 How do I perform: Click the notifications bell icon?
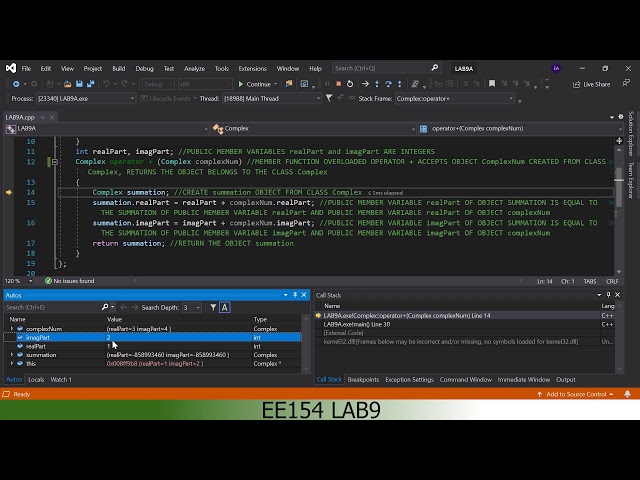tap(627, 394)
